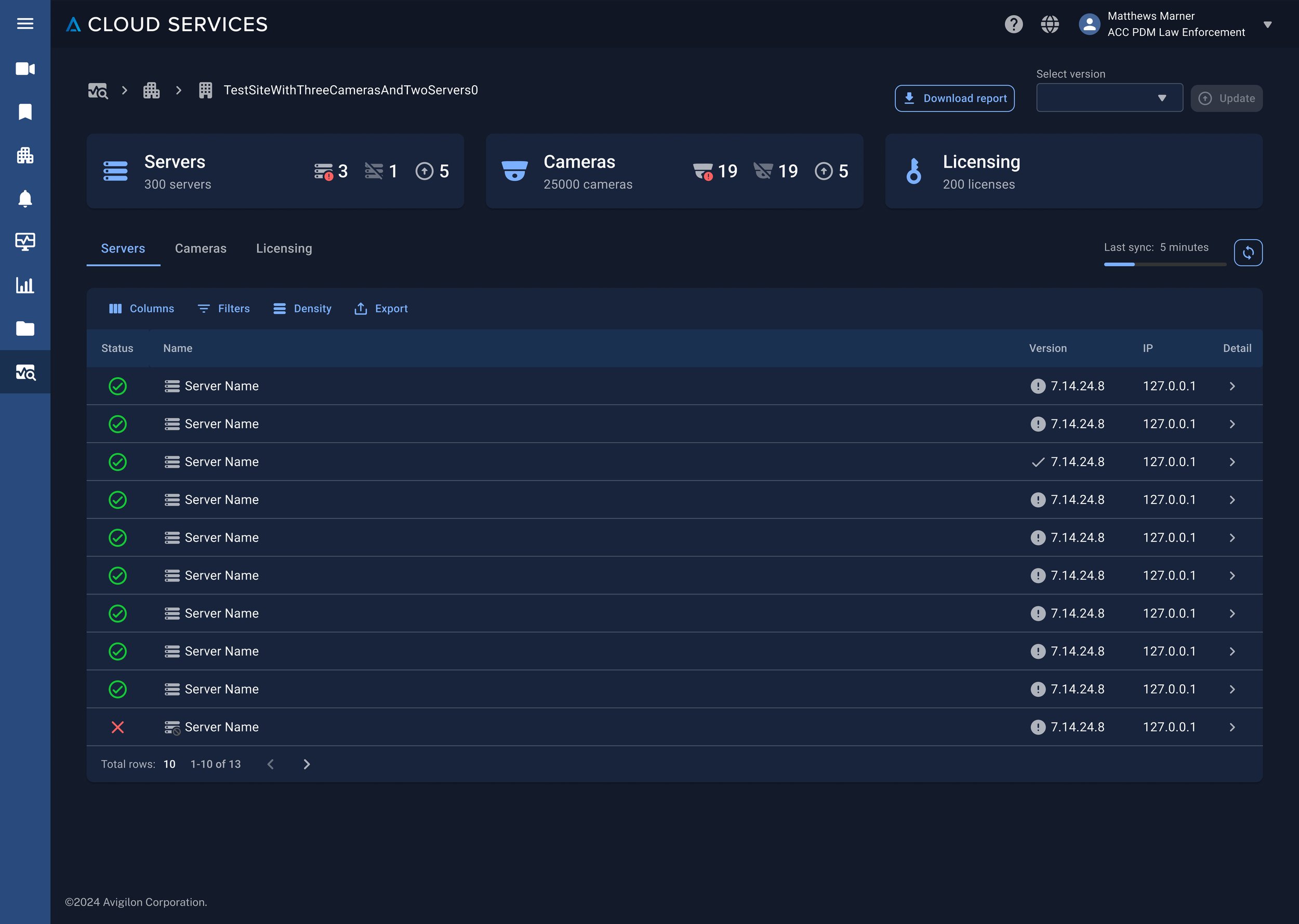The width and height of the screenshot is (1299, 924).
Task: Click the language globe icon
Action: [1050, 24]
